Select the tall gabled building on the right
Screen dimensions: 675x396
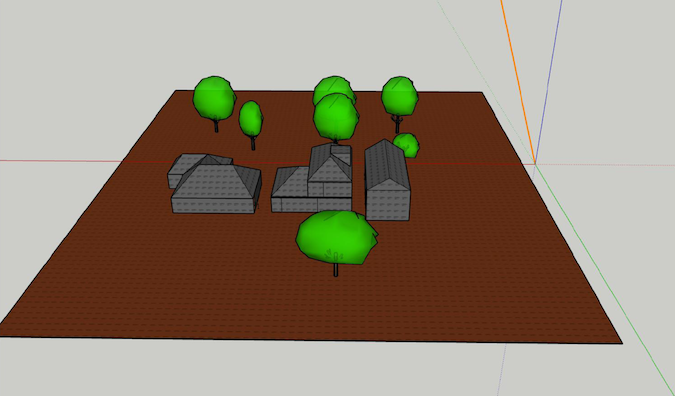(387, 180)
